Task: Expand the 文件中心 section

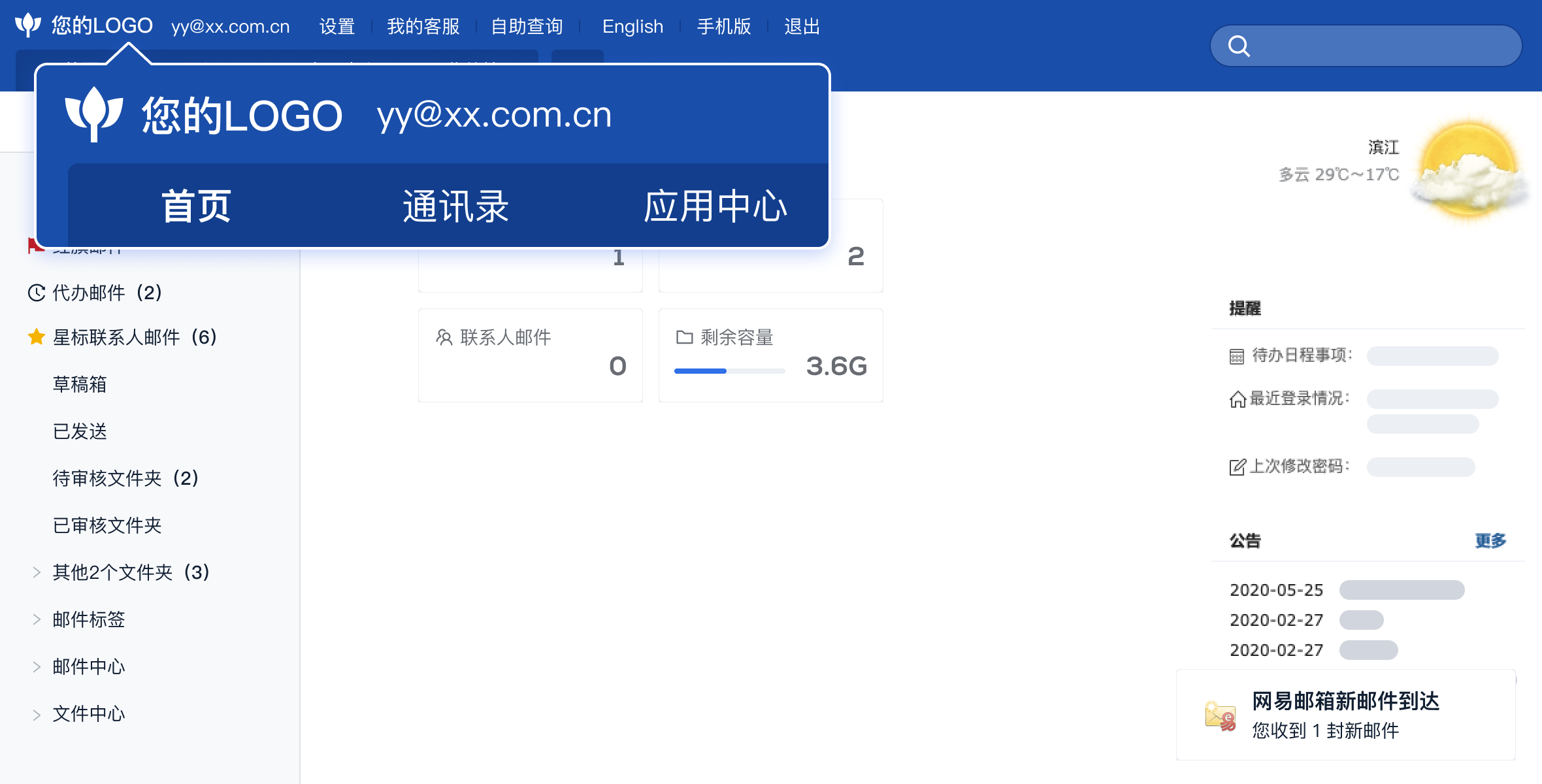Action: [36, 713]
